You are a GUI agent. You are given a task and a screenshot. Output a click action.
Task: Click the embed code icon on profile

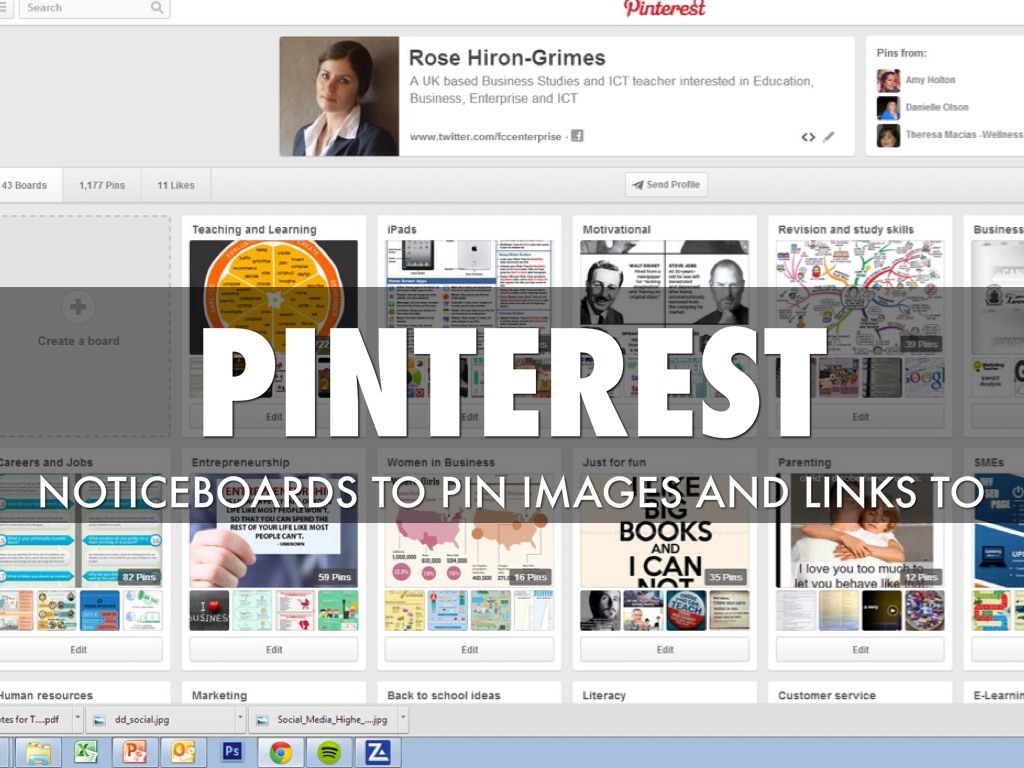[x=808, y=137]
